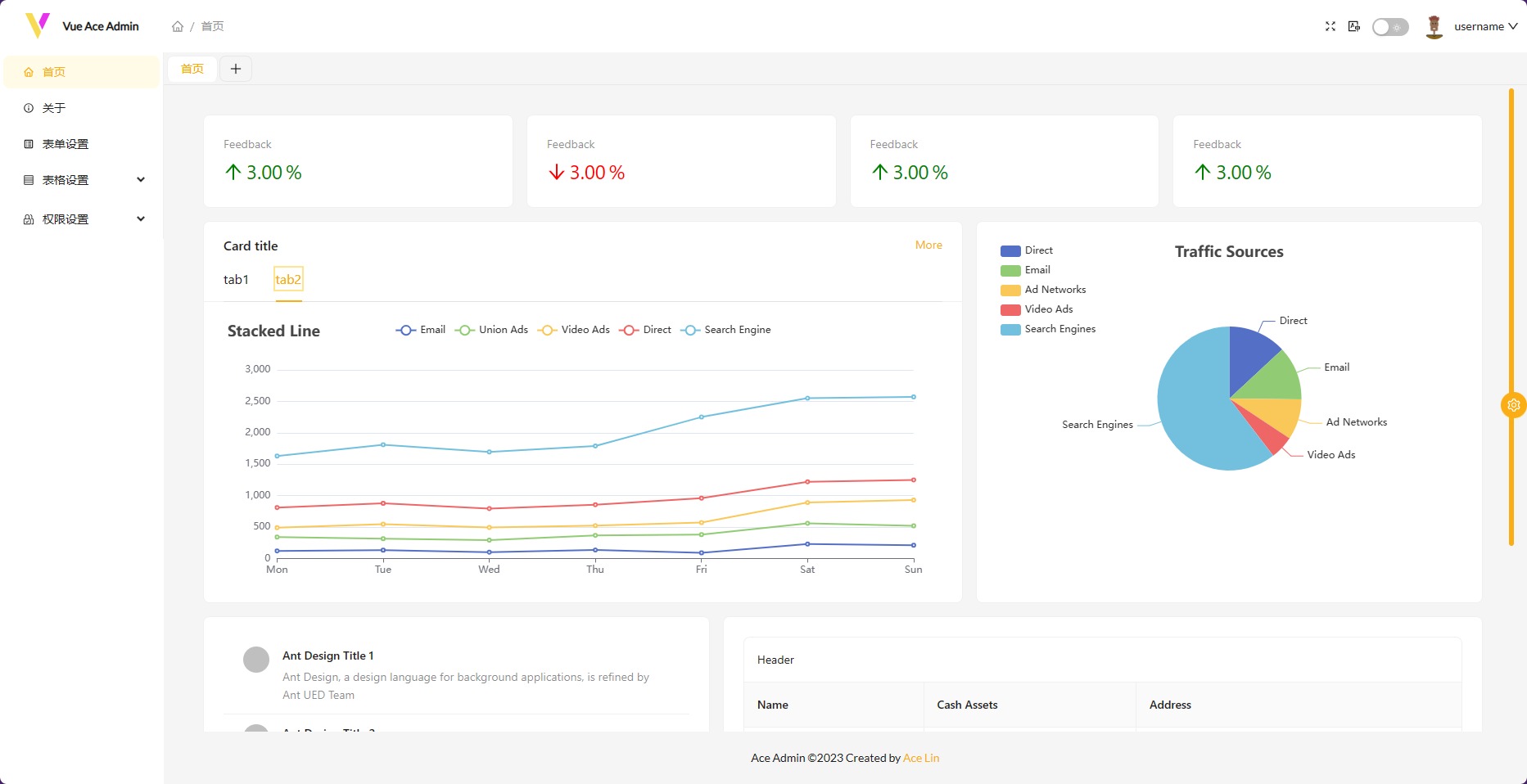Switch to tab1 in Card title
Screen dimensions: 1527x784
point(236,280)
